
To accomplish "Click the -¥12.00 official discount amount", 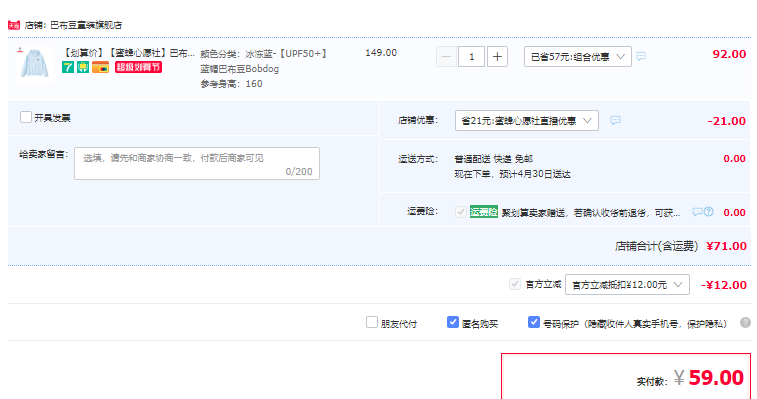I will point(724,285).
